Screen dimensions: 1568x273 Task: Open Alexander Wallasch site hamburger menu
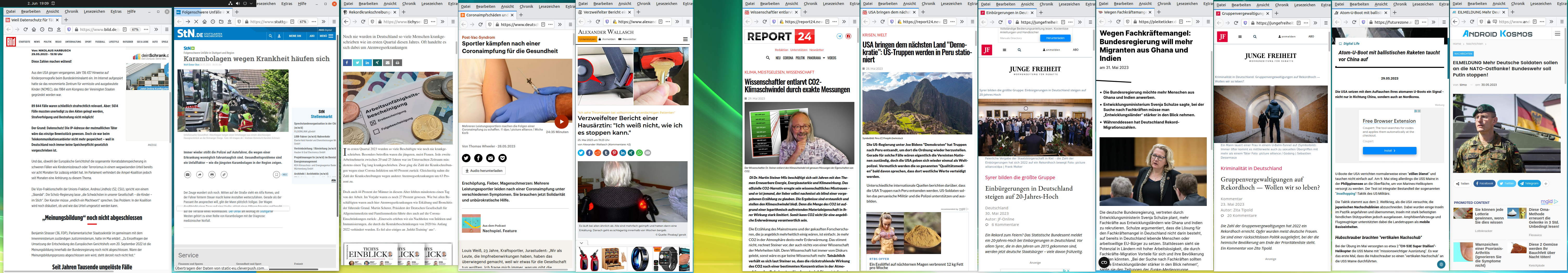(x=685, y=39)
